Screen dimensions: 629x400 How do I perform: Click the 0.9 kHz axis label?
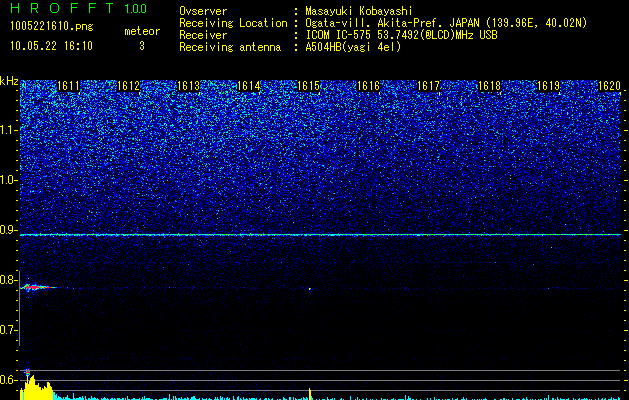tap(8, 230)
